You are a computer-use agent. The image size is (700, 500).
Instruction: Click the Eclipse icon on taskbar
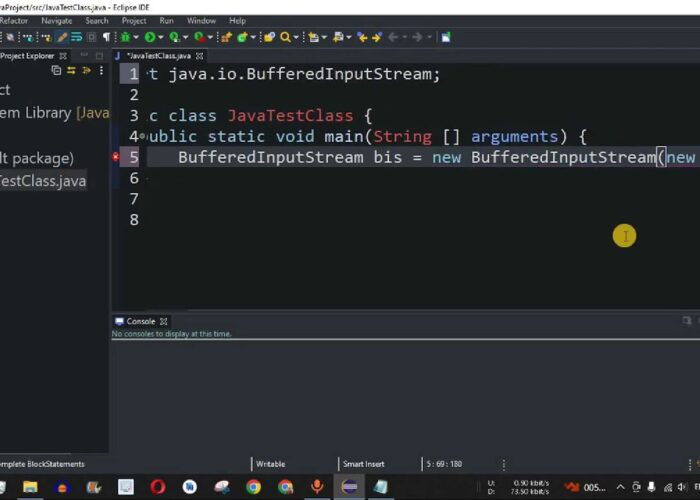(x=349, y=487)
